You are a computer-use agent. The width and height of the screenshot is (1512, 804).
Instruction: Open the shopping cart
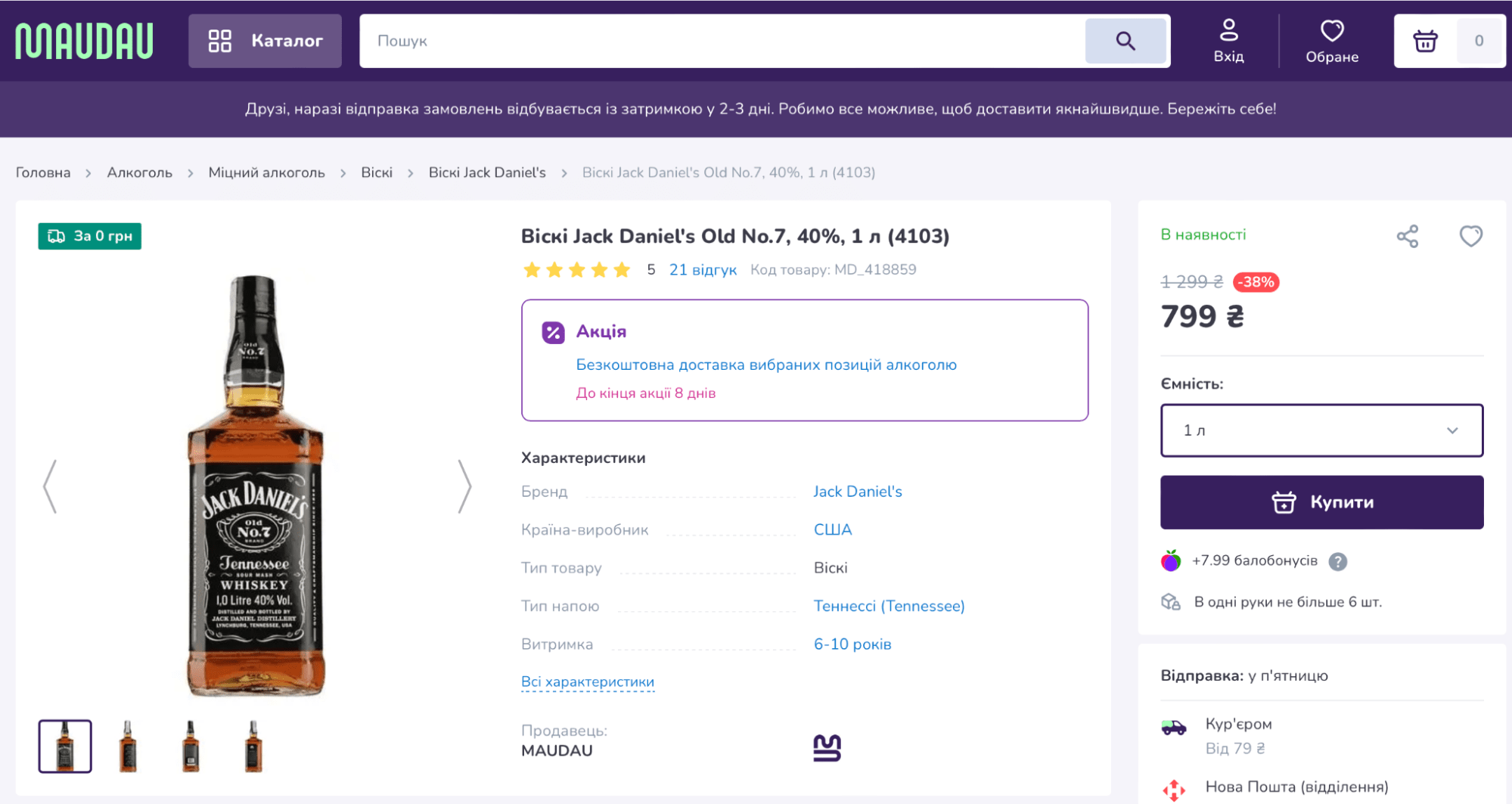pos(1425,41)
